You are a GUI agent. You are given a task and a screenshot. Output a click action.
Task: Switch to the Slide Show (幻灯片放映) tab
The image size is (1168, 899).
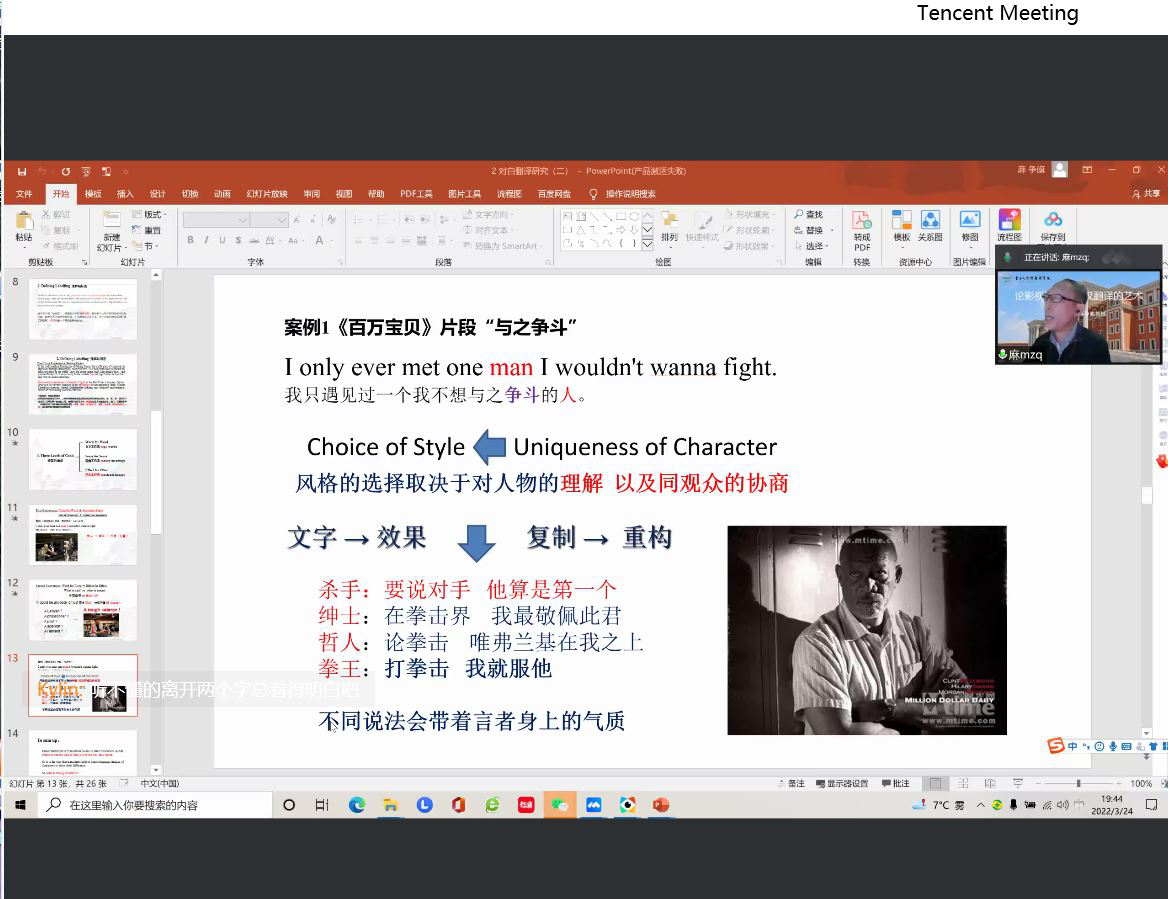(x=267, y=194)
